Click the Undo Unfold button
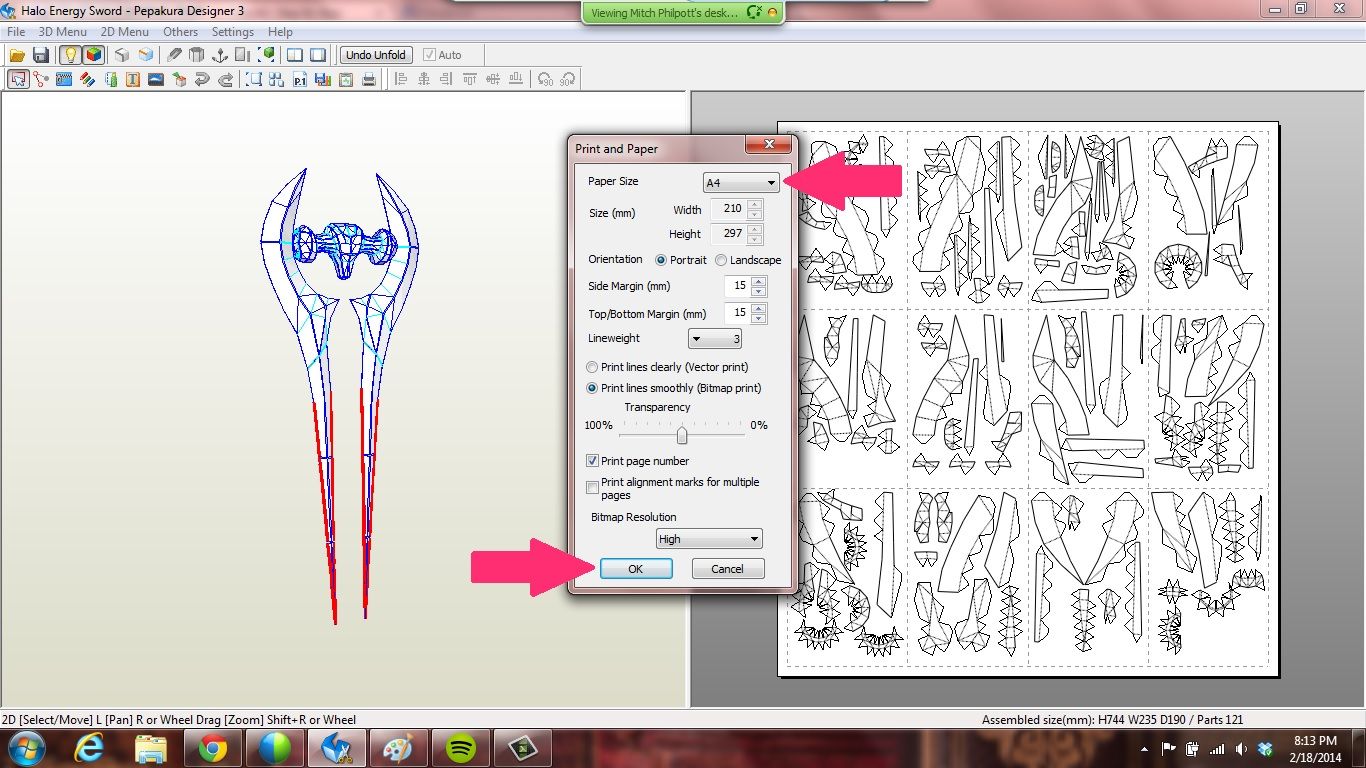 375,55
